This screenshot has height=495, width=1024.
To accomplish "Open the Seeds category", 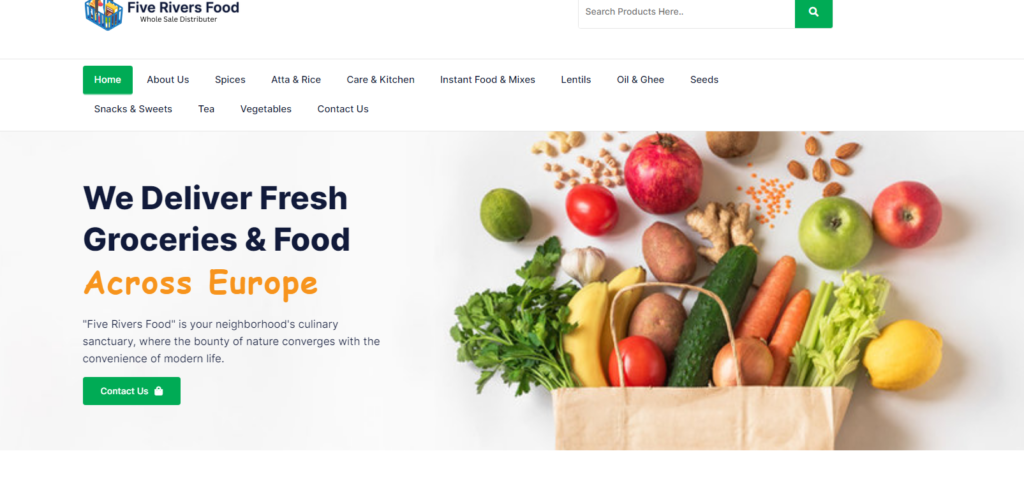I will [704, 80].
